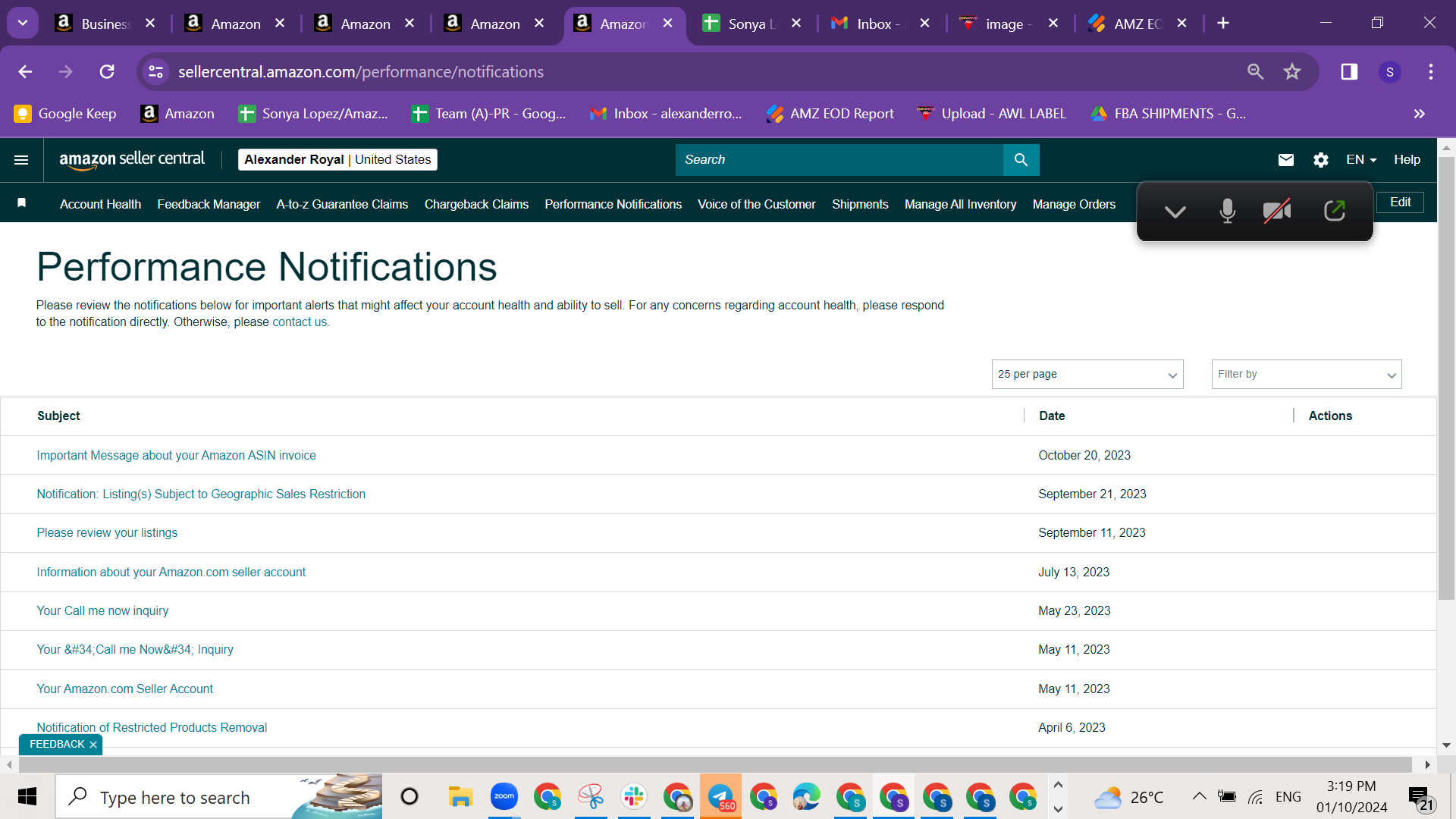Open the Settings gear icon
Screen dimensions: 1456x819
pyautogui.click(x=1321, y=160)
